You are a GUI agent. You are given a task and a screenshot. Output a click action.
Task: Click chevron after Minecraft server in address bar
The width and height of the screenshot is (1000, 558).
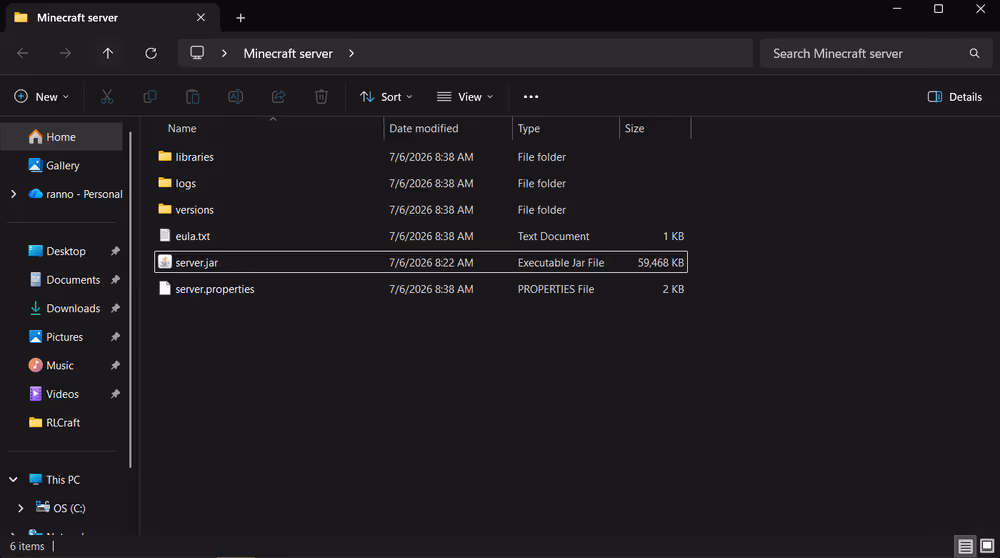pos(351,54)
